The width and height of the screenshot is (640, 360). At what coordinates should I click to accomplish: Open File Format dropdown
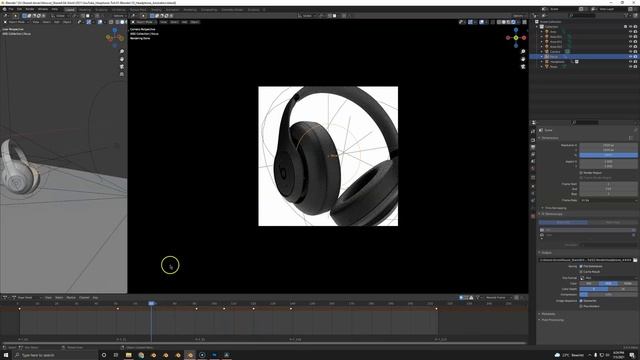tap(608, 278)
